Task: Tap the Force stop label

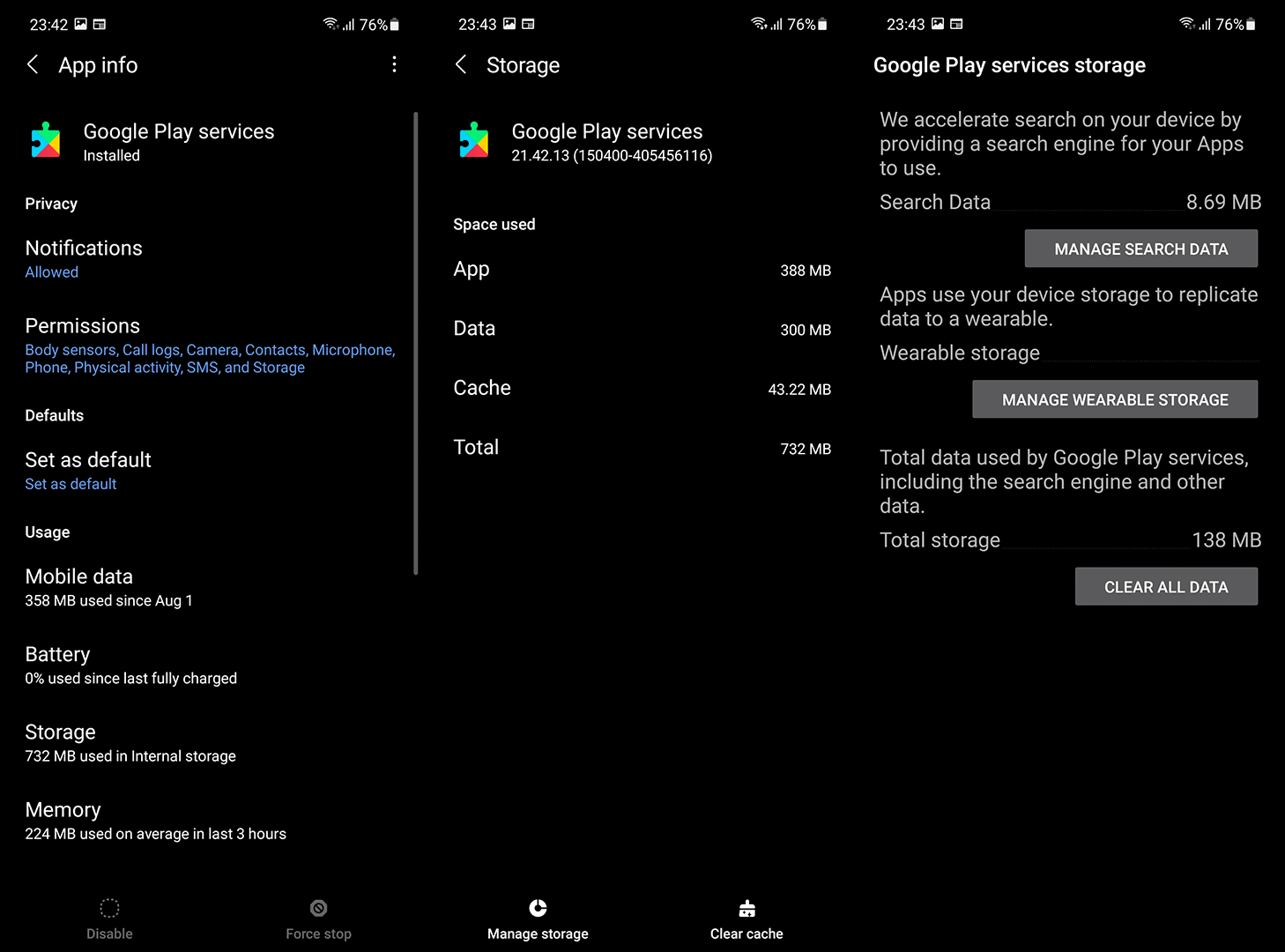Action: (x=319, y=933)
